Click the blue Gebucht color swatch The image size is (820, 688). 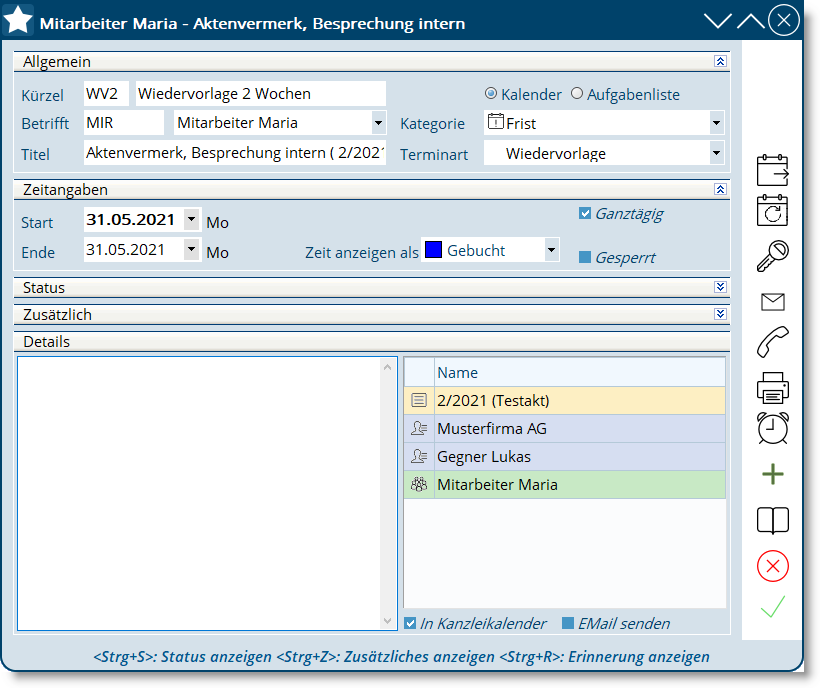(433, 250)
